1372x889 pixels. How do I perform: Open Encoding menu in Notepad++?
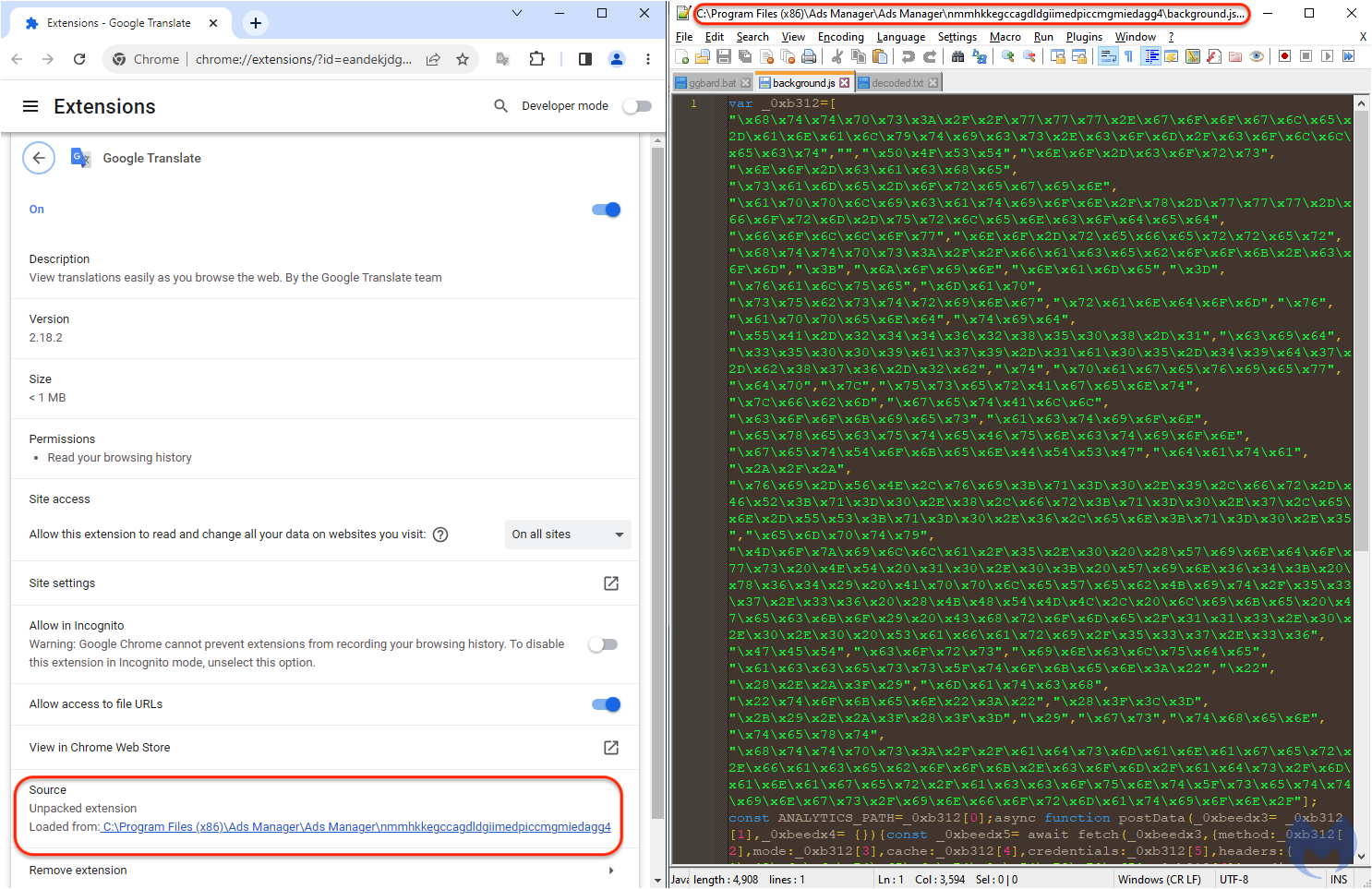click(x=841, y=37)
